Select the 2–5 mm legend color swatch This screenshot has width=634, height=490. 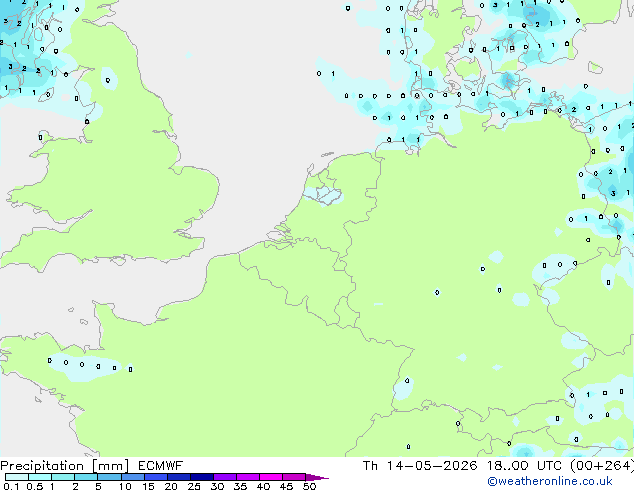tap(86, 477)
